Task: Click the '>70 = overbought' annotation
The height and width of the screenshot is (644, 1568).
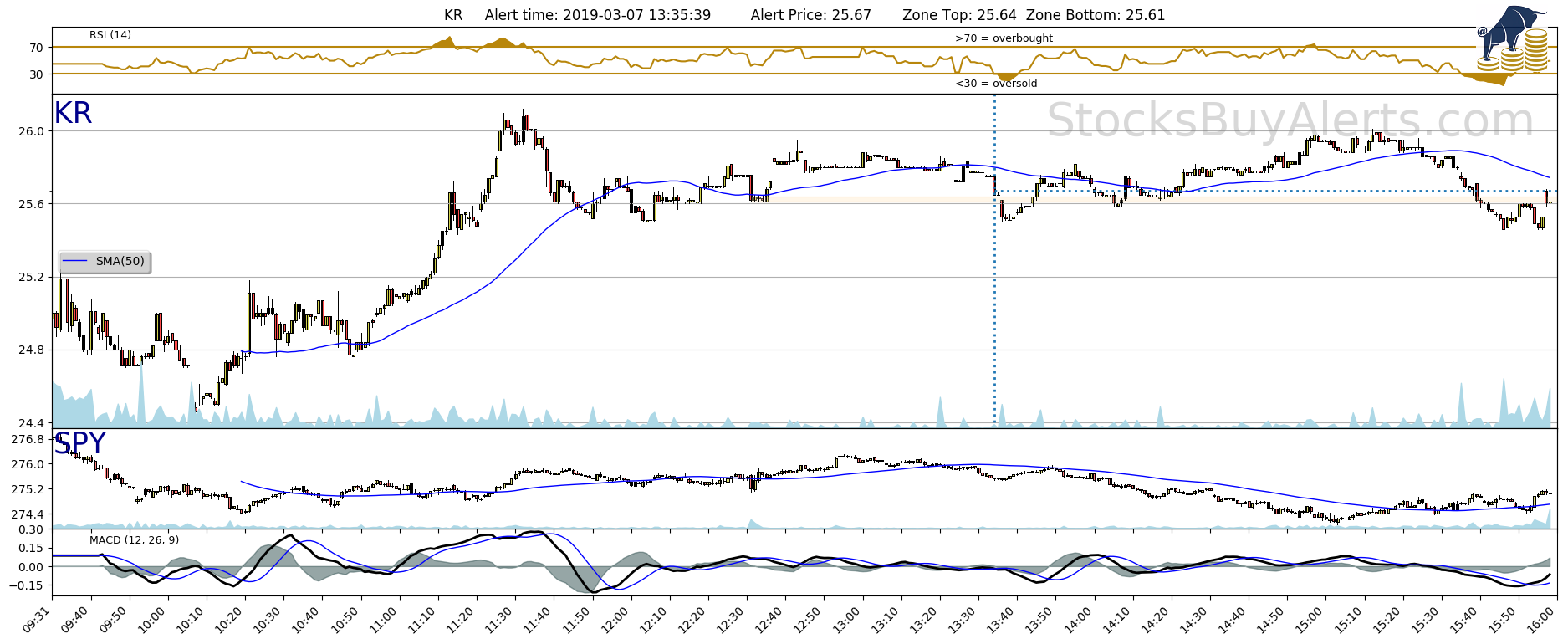Action: pos(1004,38)
